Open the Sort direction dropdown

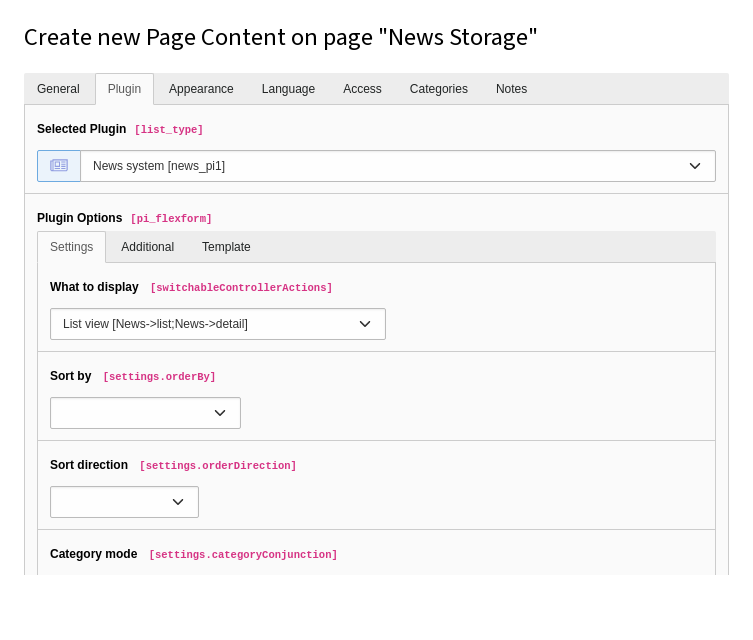[124, 502]
